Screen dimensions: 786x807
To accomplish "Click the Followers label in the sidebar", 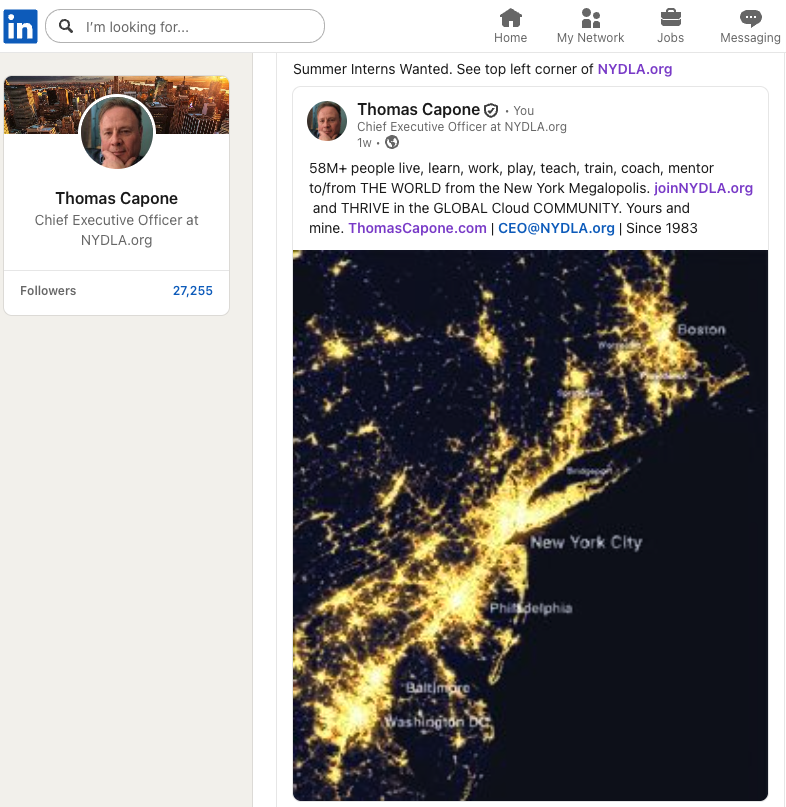I will click(48, 291).
